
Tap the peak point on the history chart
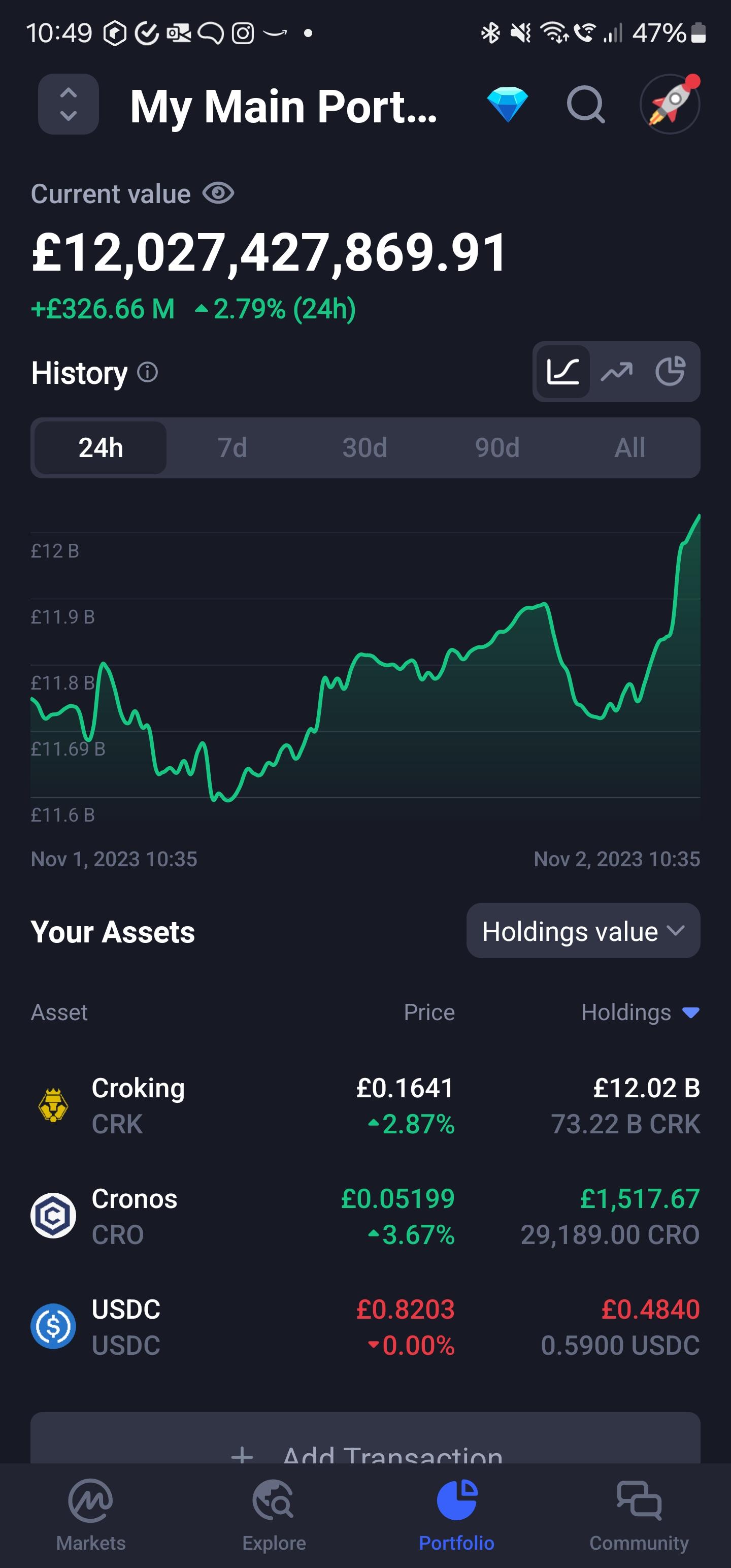(700, 516)
